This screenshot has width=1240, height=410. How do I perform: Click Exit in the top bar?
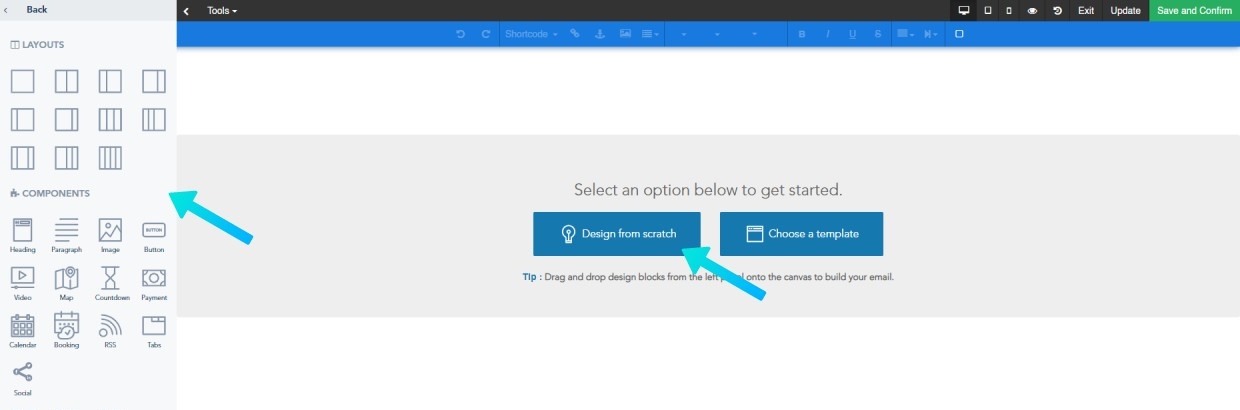[1086, 10]
